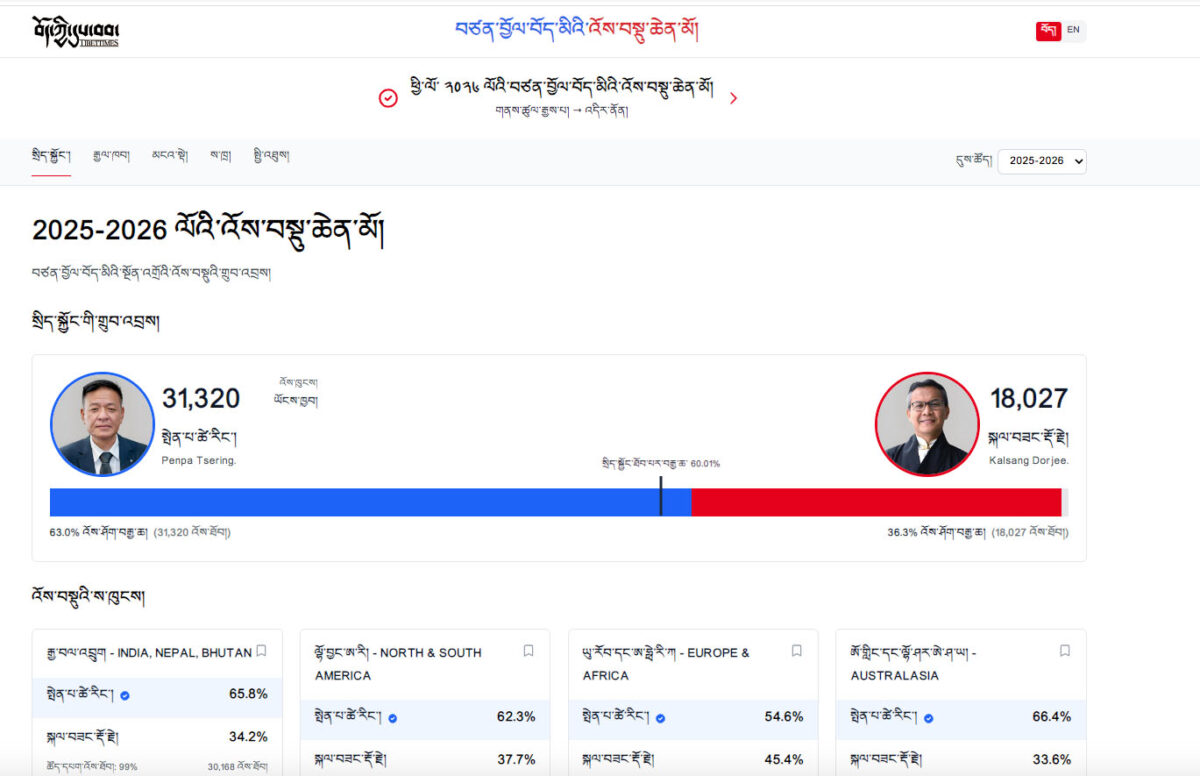This screenshot has width=1200, height=776.
Task: Click verified badge in North & South America card
Action: click(393, 718)
